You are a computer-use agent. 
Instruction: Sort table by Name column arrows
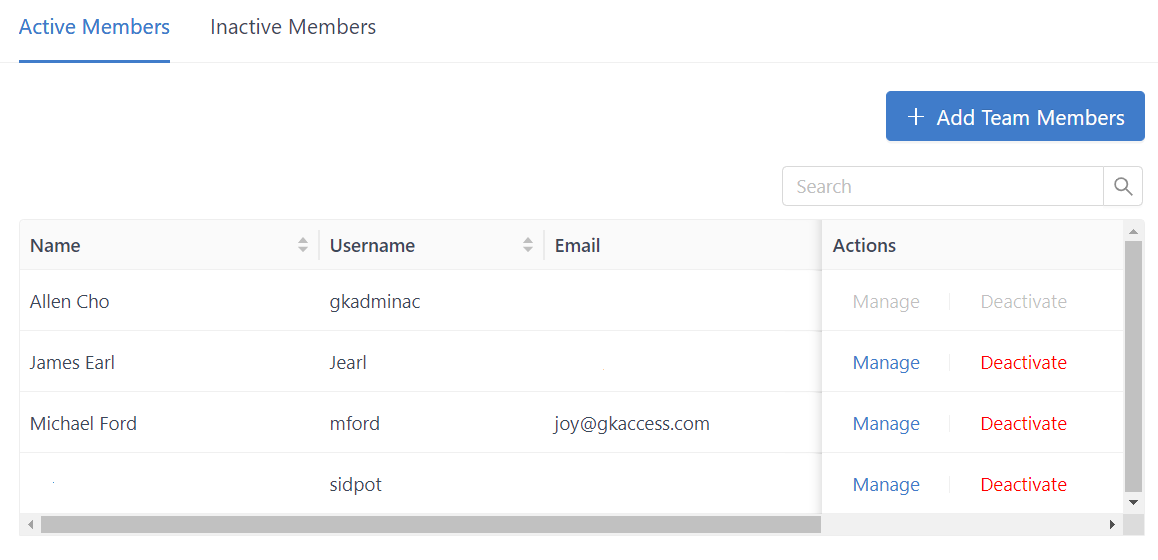pos(303,245)
